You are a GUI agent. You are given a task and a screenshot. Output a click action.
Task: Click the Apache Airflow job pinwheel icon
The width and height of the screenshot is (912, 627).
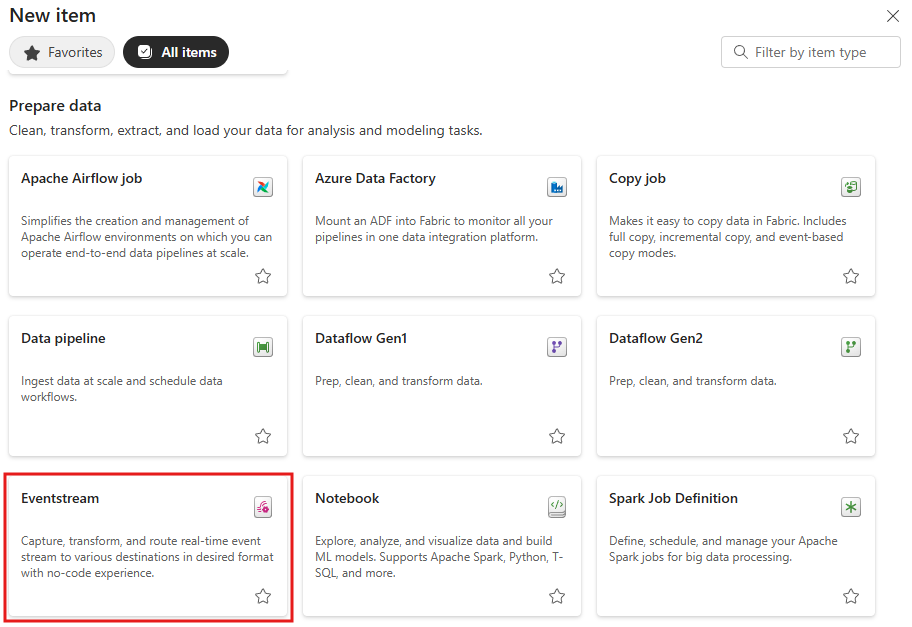pos(263,187)
